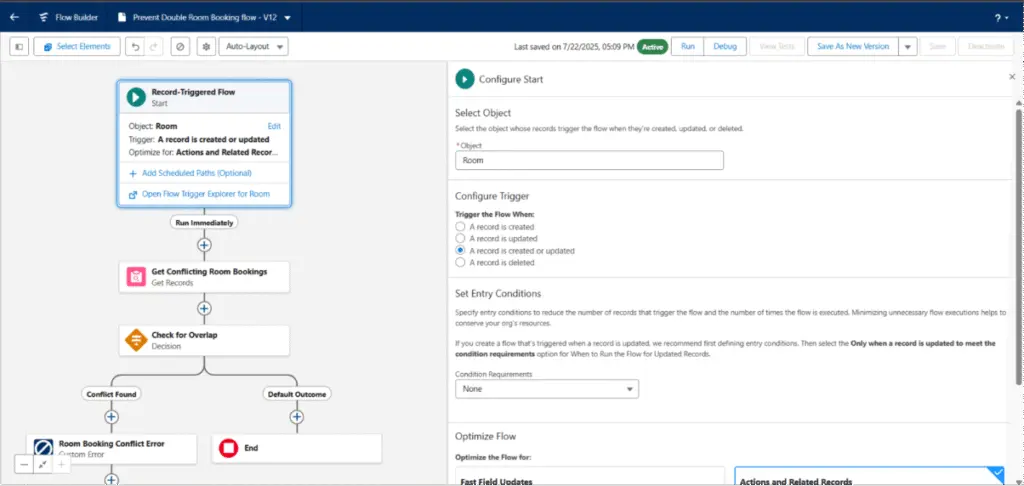Undo the last change
The image size is (1024, 486).
click(x=135, y=46)
